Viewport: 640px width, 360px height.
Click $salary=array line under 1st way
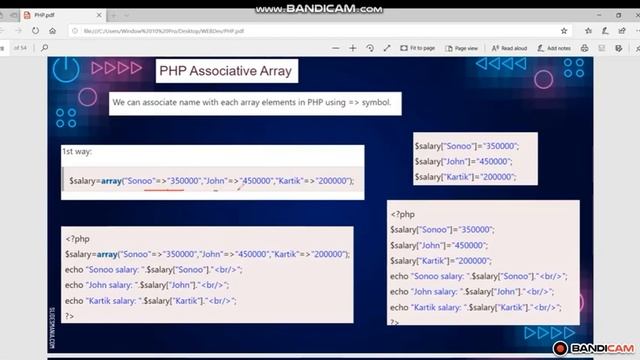point(211,181)
